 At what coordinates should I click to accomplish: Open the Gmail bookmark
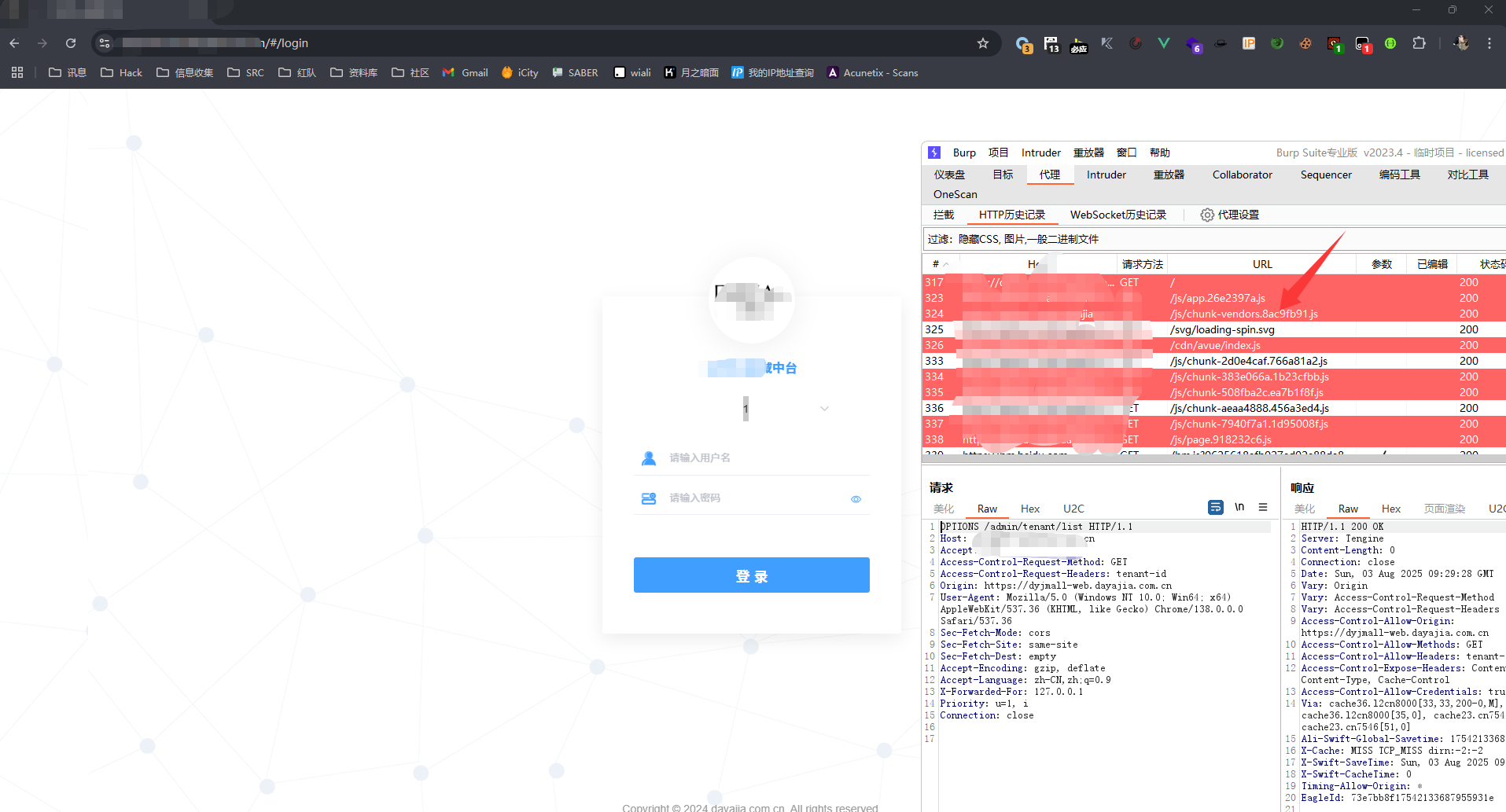pyautogui.click(x=466, y=72)
